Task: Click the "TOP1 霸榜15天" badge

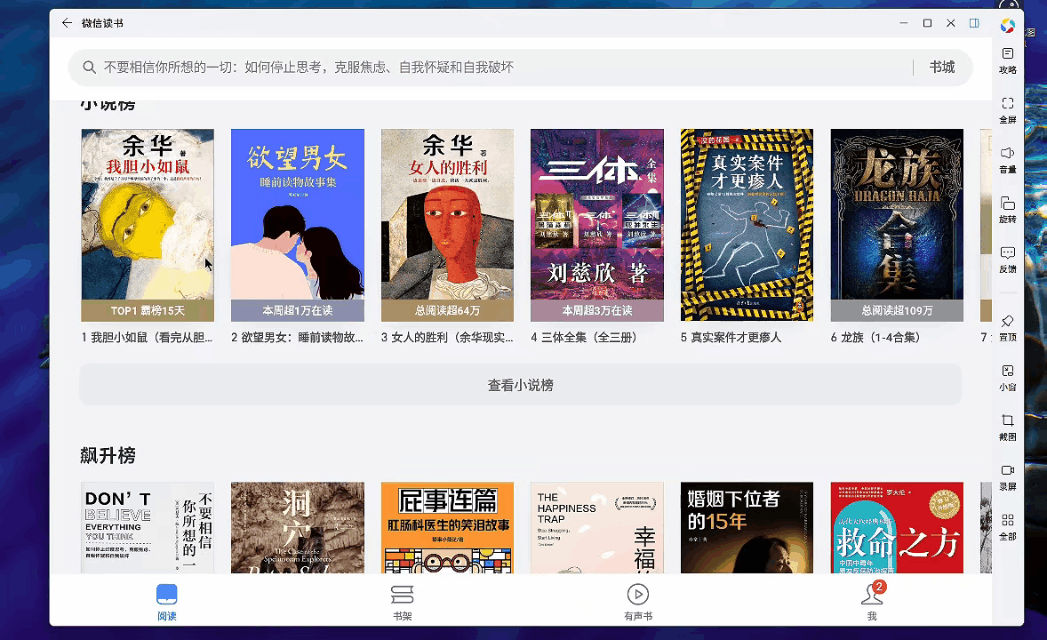Action: coord(148,311)
